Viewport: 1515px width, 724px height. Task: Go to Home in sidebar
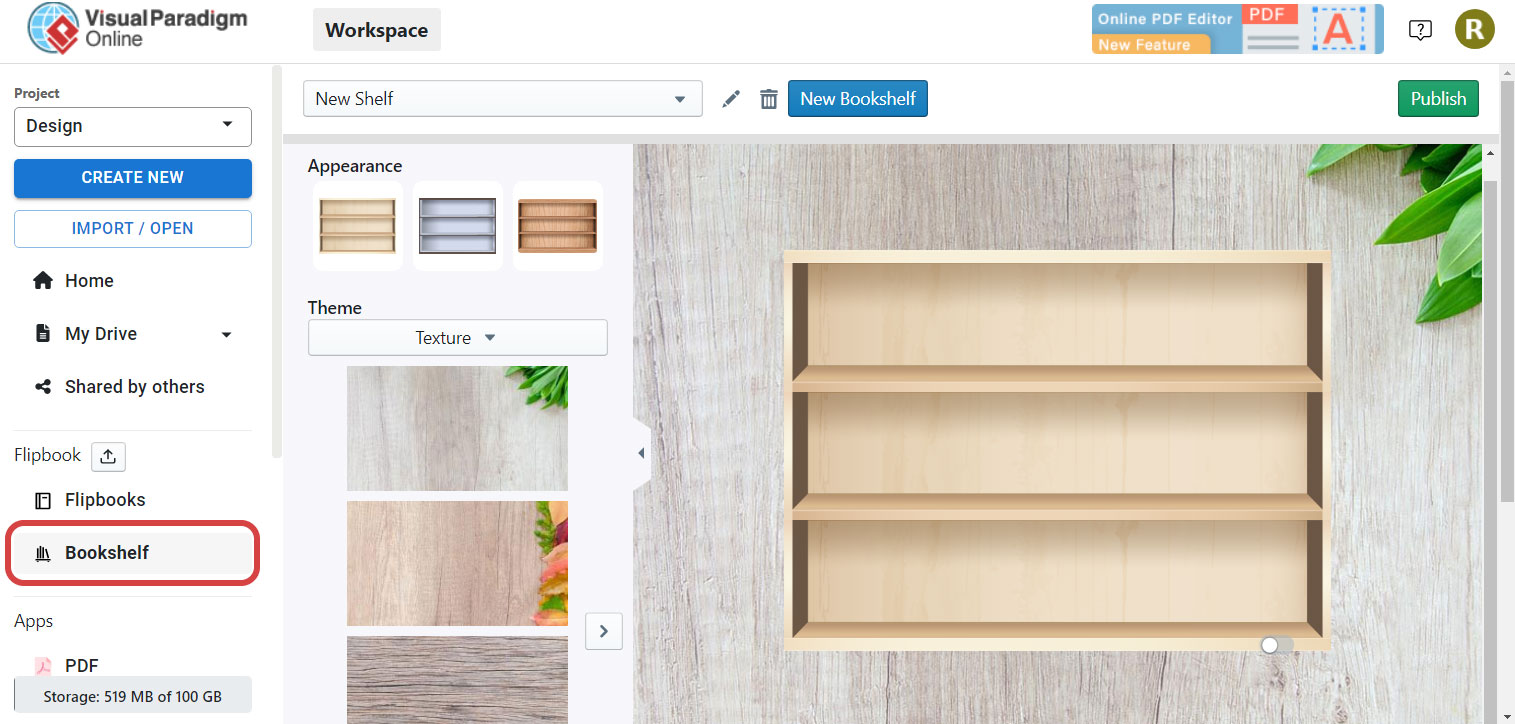click(x=89, y=281)
